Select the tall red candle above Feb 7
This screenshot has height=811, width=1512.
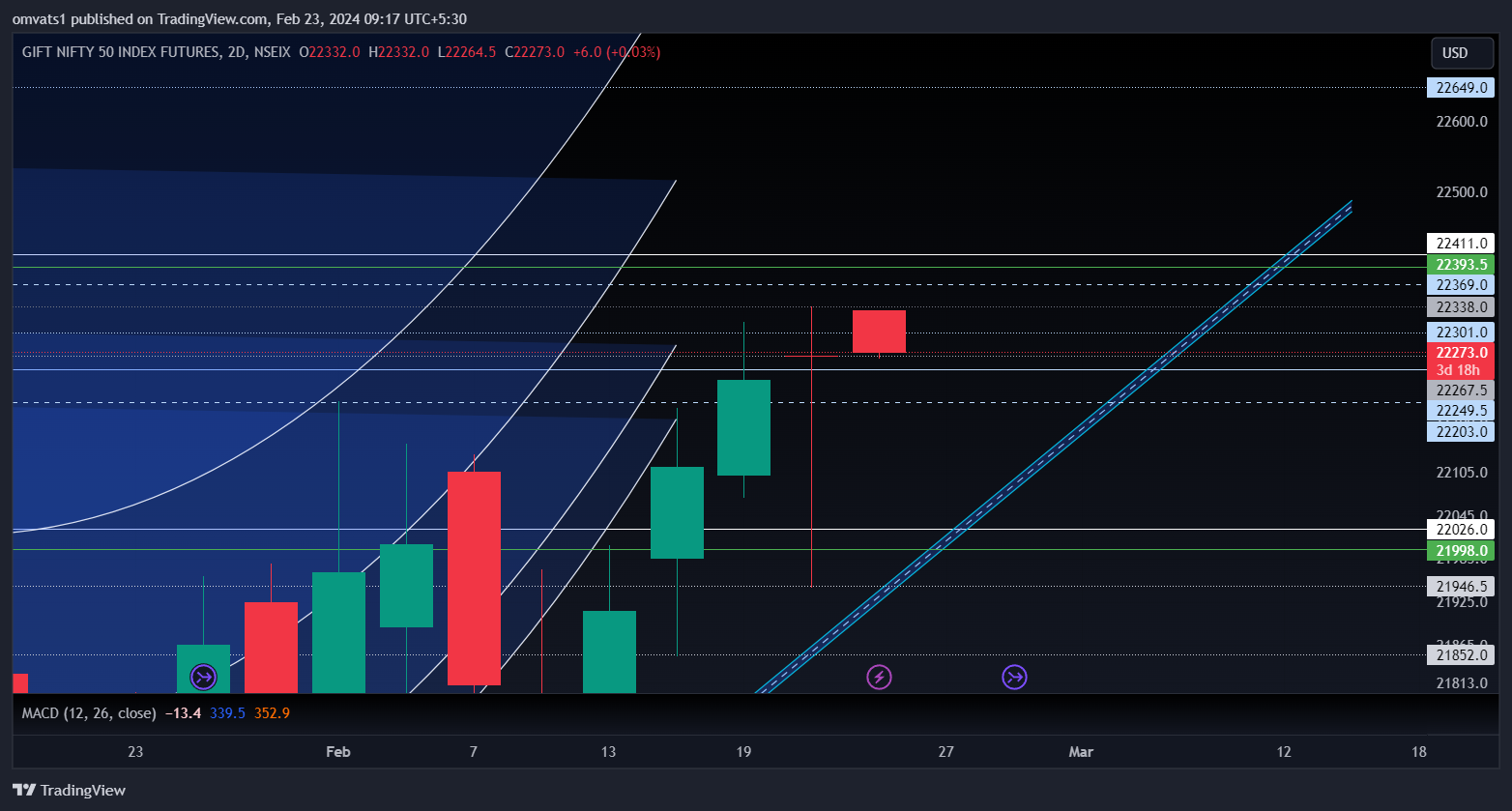click(x=474, y=578)
